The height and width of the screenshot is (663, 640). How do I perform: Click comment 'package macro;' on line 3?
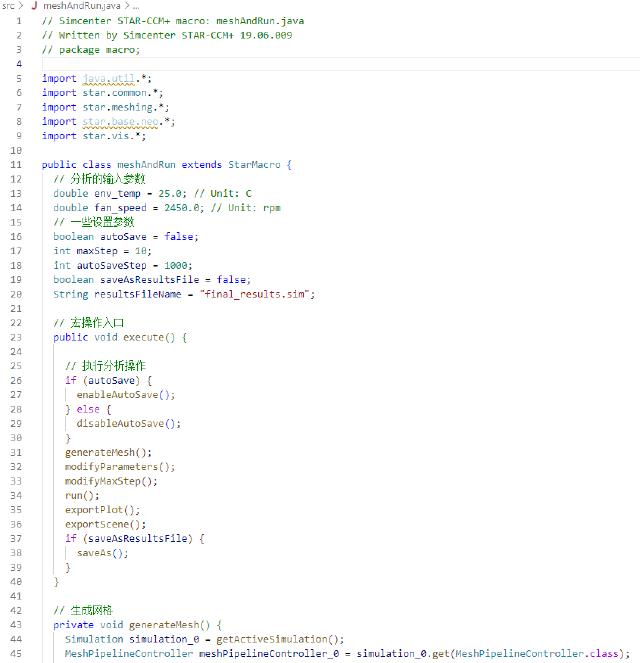pyautogui.click(x=99, y=49)
